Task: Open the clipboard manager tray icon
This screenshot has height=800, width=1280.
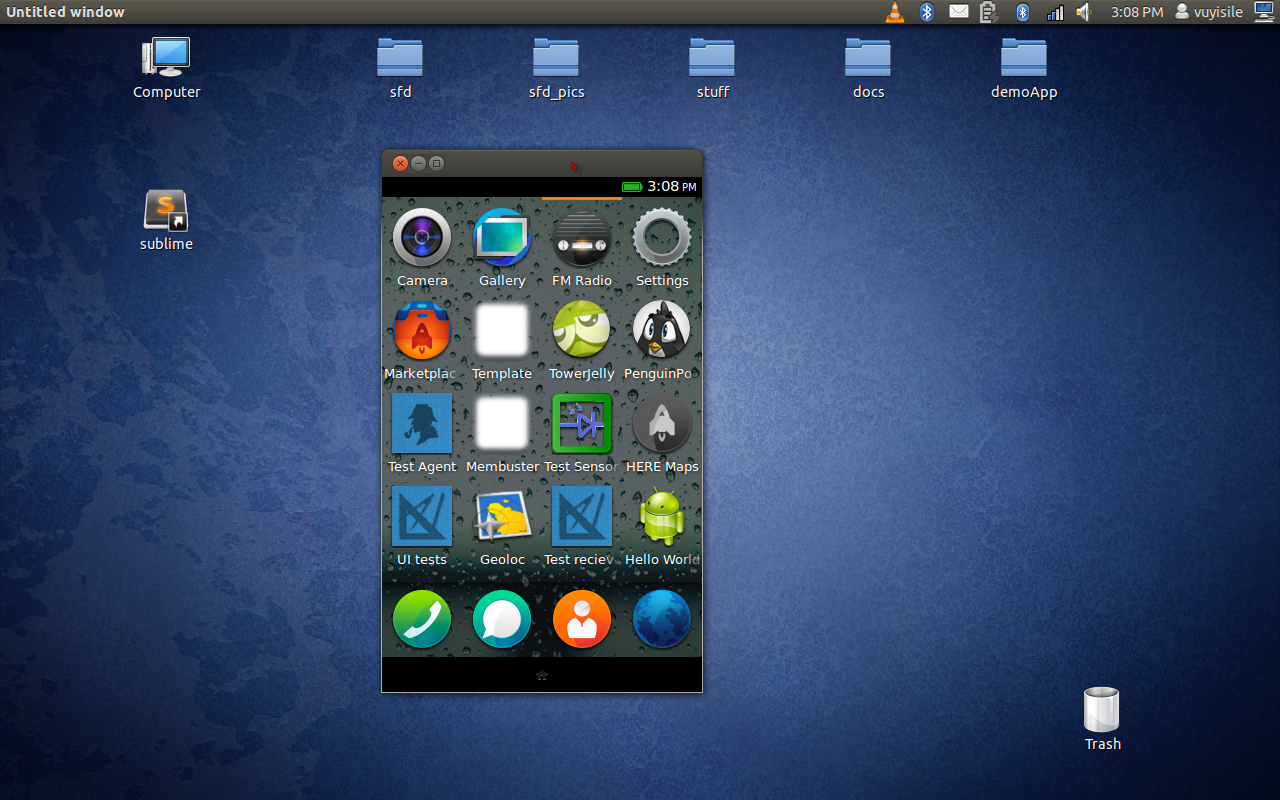Action: coord(989,12)
